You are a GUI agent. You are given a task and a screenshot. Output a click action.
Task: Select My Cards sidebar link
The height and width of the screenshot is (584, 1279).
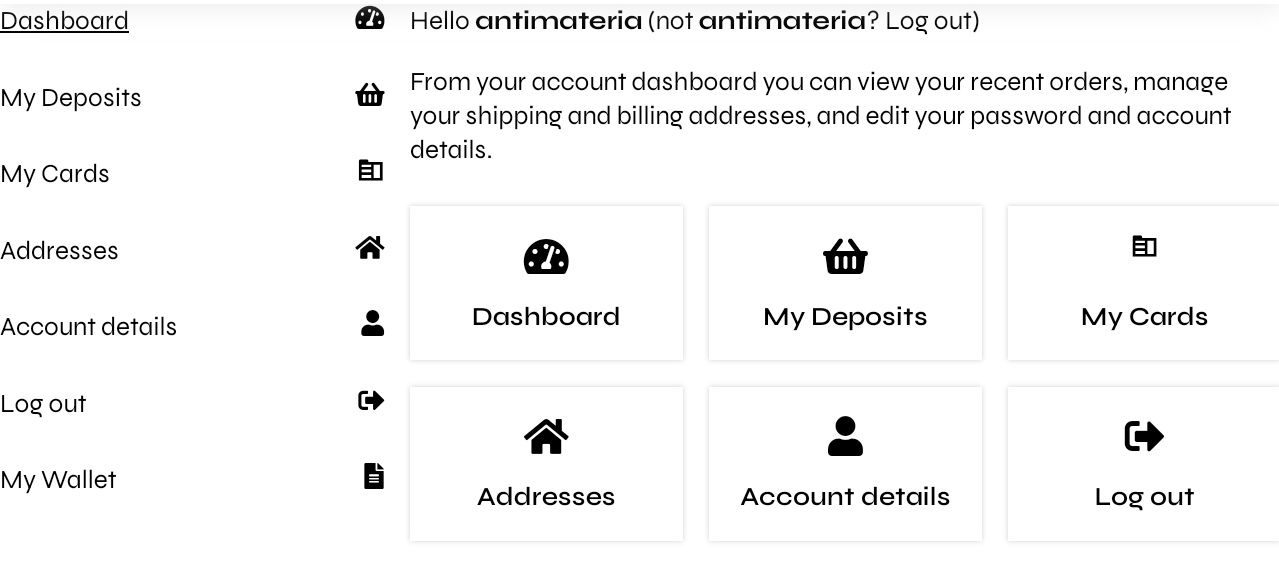coord(55,174)
